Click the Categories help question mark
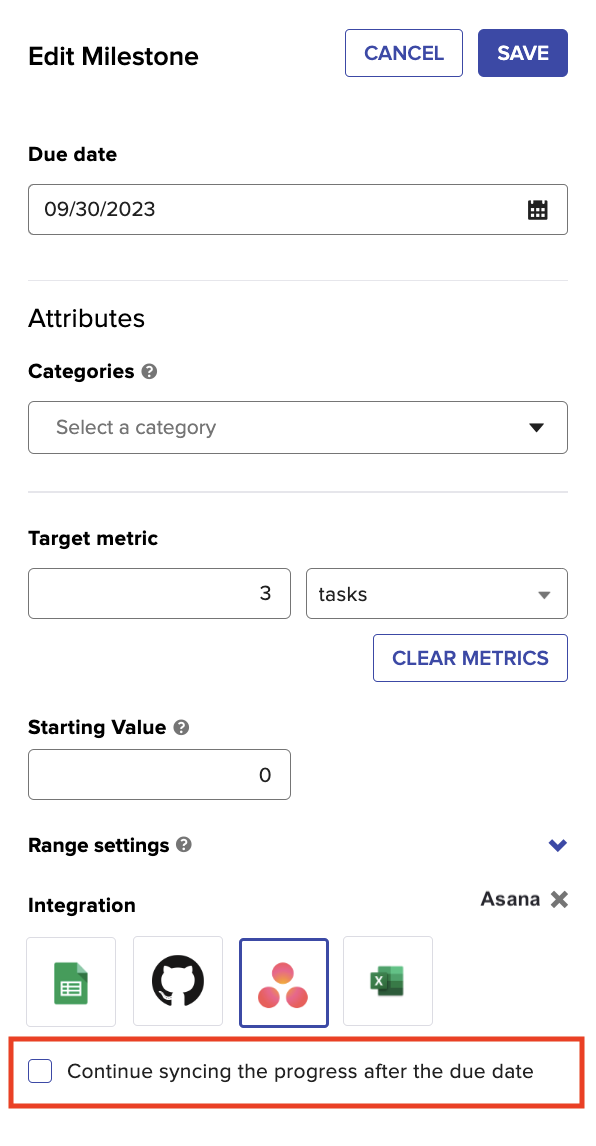This screenshot has height=1146, width=596. click(149, 372)
